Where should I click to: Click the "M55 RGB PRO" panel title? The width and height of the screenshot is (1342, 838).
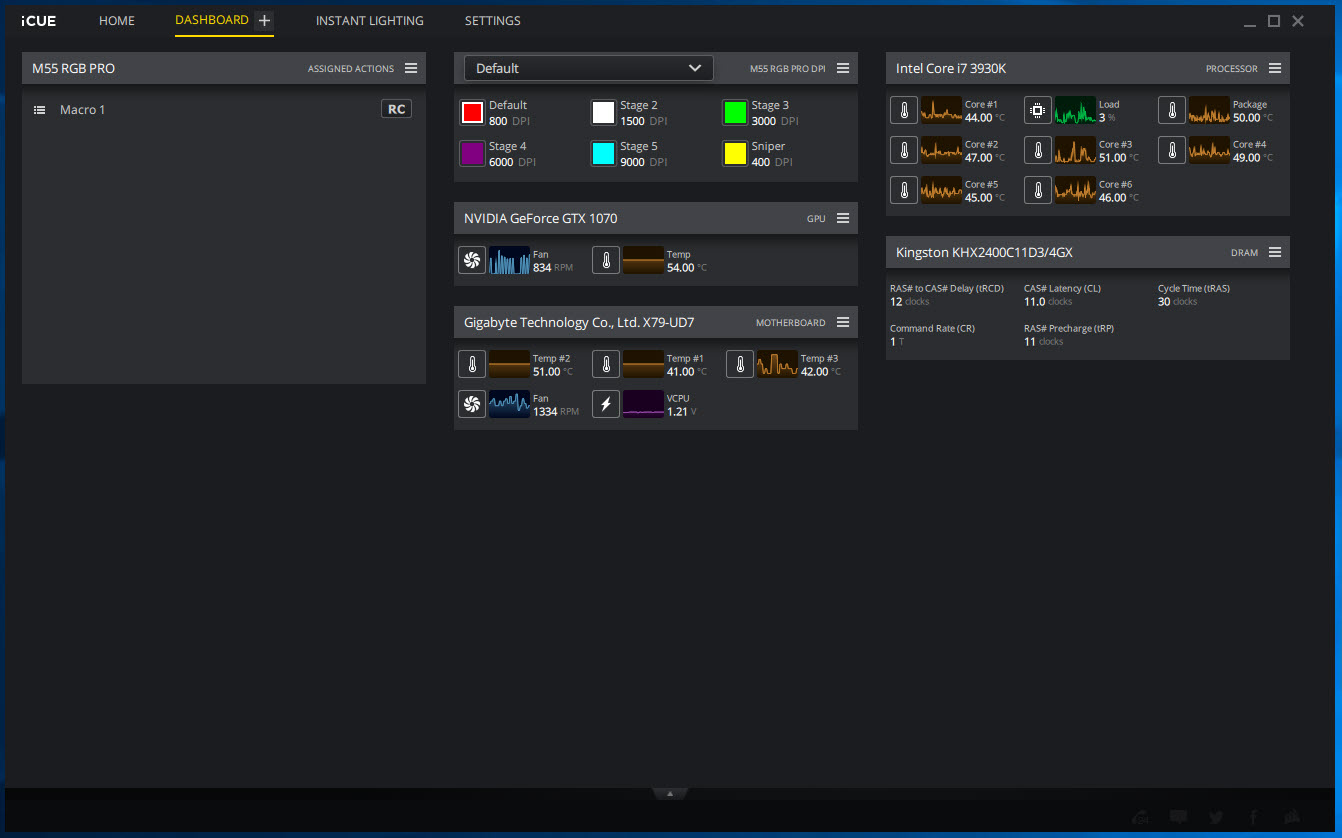(74, 68)
